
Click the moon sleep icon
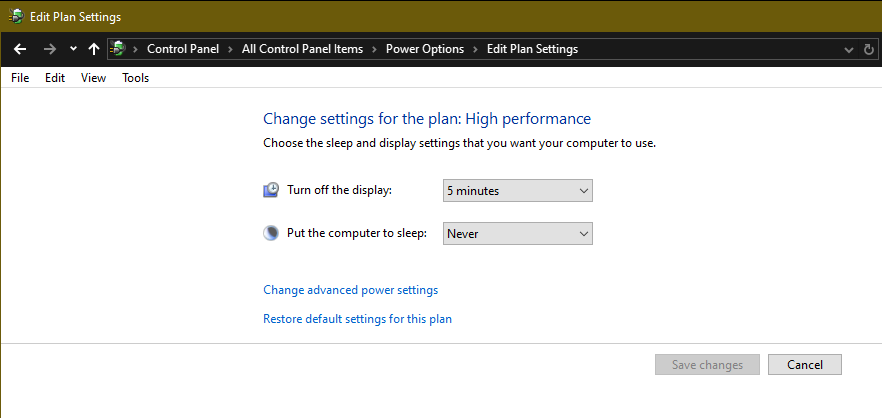click(271, 233)
